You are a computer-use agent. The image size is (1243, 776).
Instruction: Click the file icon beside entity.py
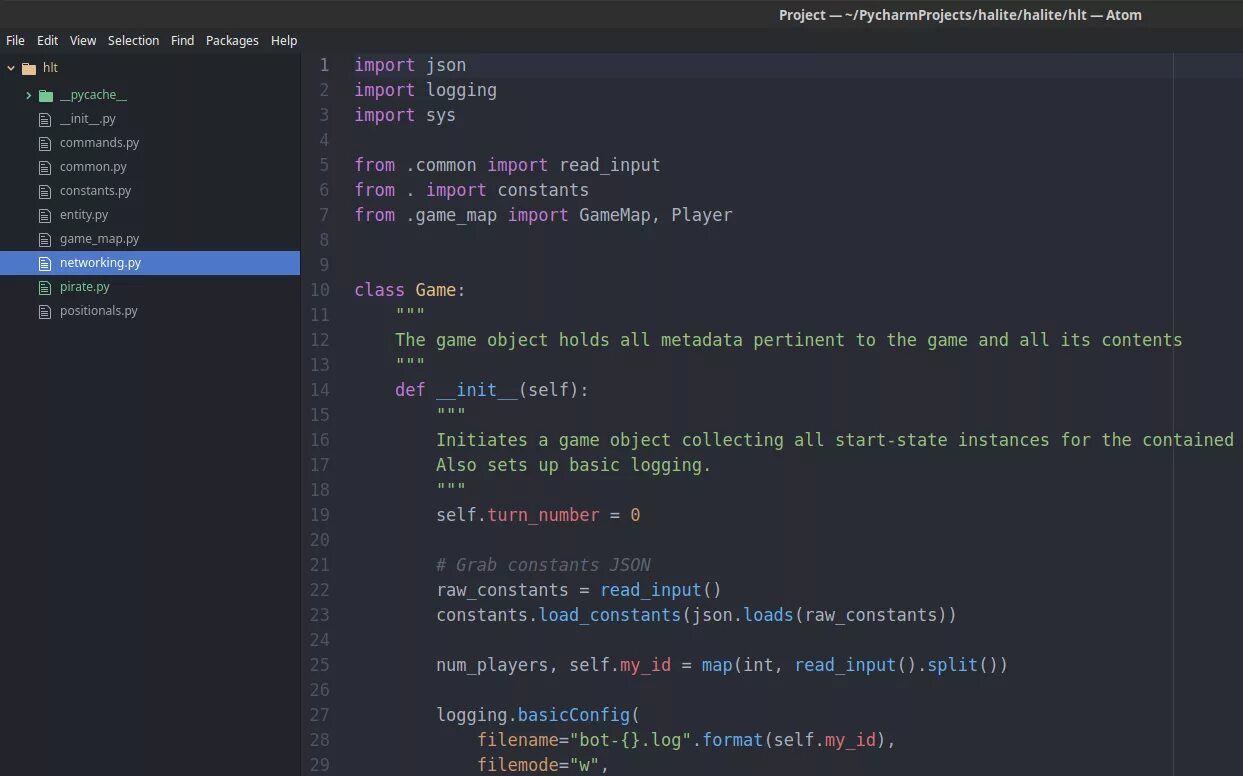[44, 215]
